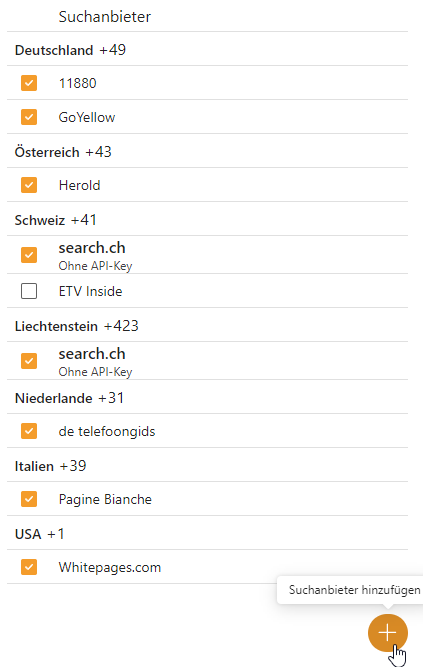Uncheck the 11880 provider checkbox
The height and width of the screenshot is (667, 423).
pyautogui.click(x=29, y=83)
